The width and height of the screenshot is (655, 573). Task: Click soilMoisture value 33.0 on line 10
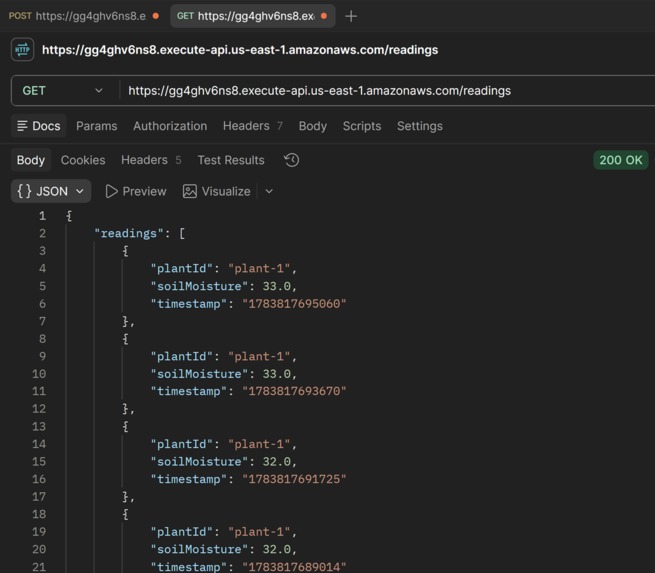tap(277, 374)
